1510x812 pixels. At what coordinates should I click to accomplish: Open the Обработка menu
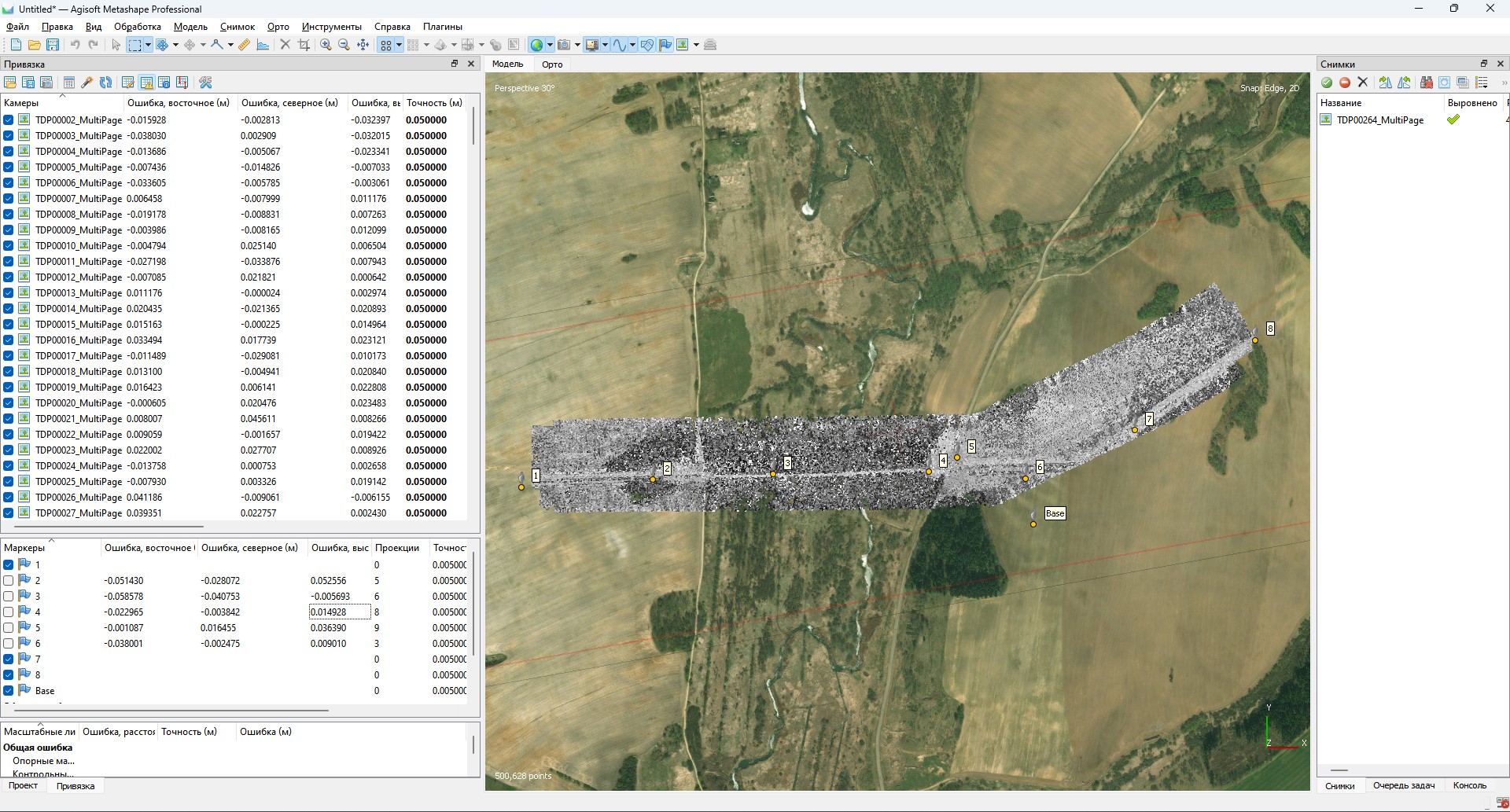[x=138, y=27]
